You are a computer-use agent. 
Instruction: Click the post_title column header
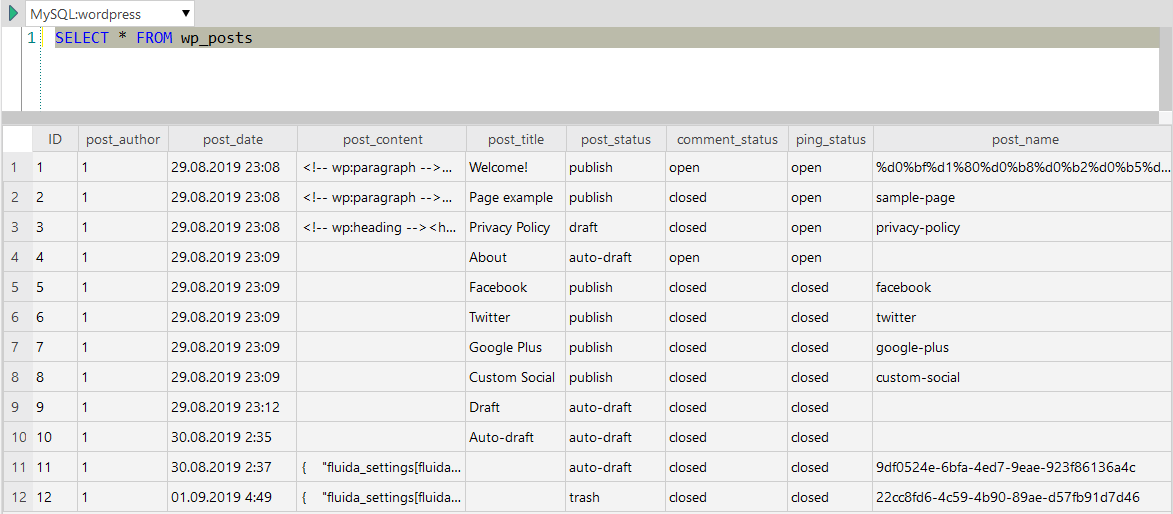coord(515,139)
